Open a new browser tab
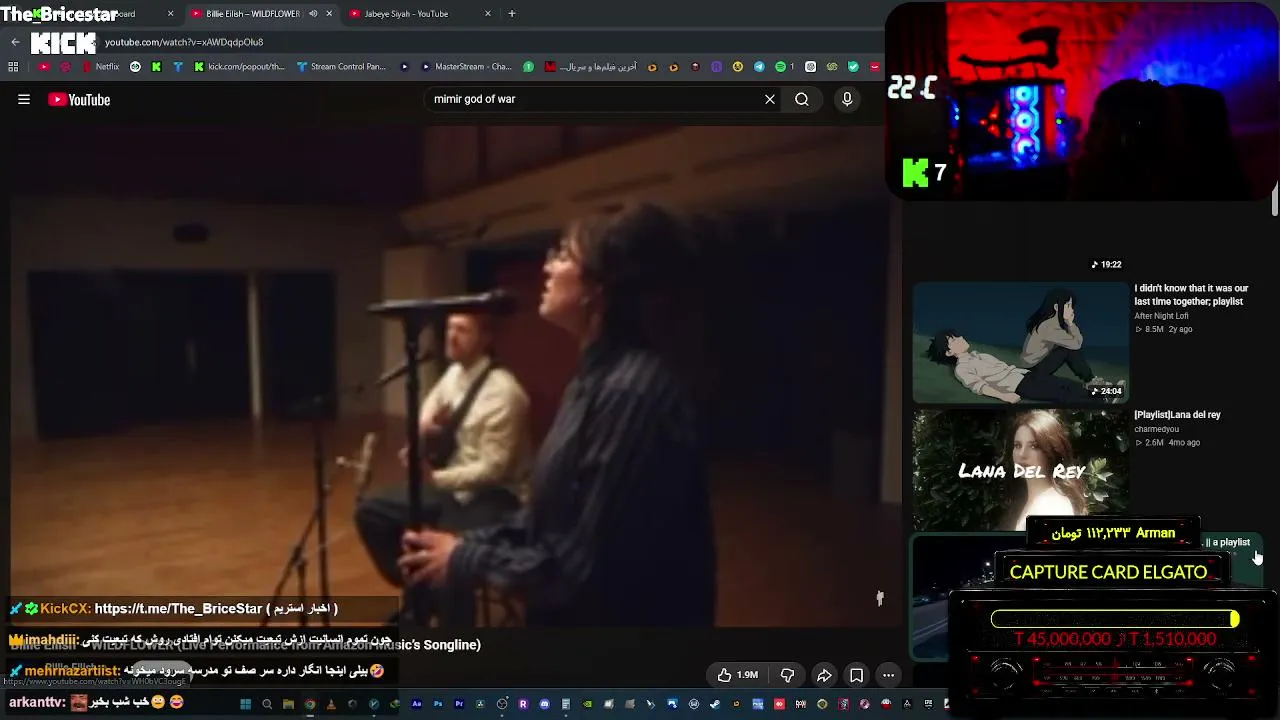The width and height of the screenshot is (1280, 720). point(512,14)
